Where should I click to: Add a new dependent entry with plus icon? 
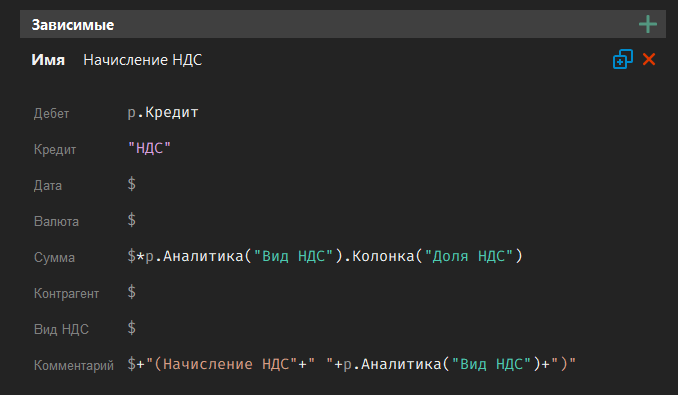[648, 24]
